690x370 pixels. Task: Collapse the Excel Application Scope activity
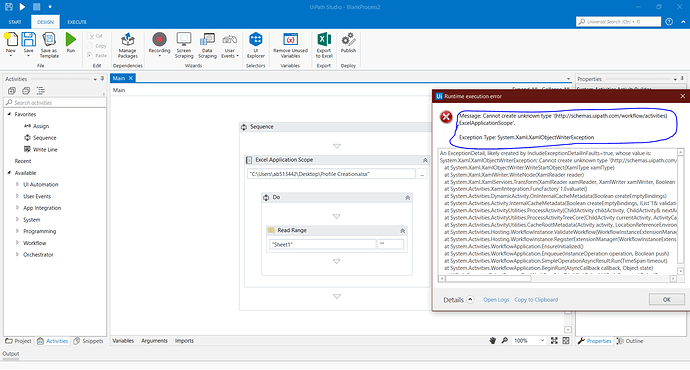(x=425, y=160)
